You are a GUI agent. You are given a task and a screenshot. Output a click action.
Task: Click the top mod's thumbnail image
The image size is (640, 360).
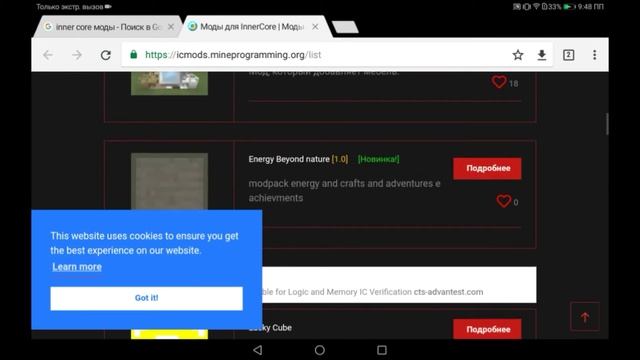(x=169, y=83)
